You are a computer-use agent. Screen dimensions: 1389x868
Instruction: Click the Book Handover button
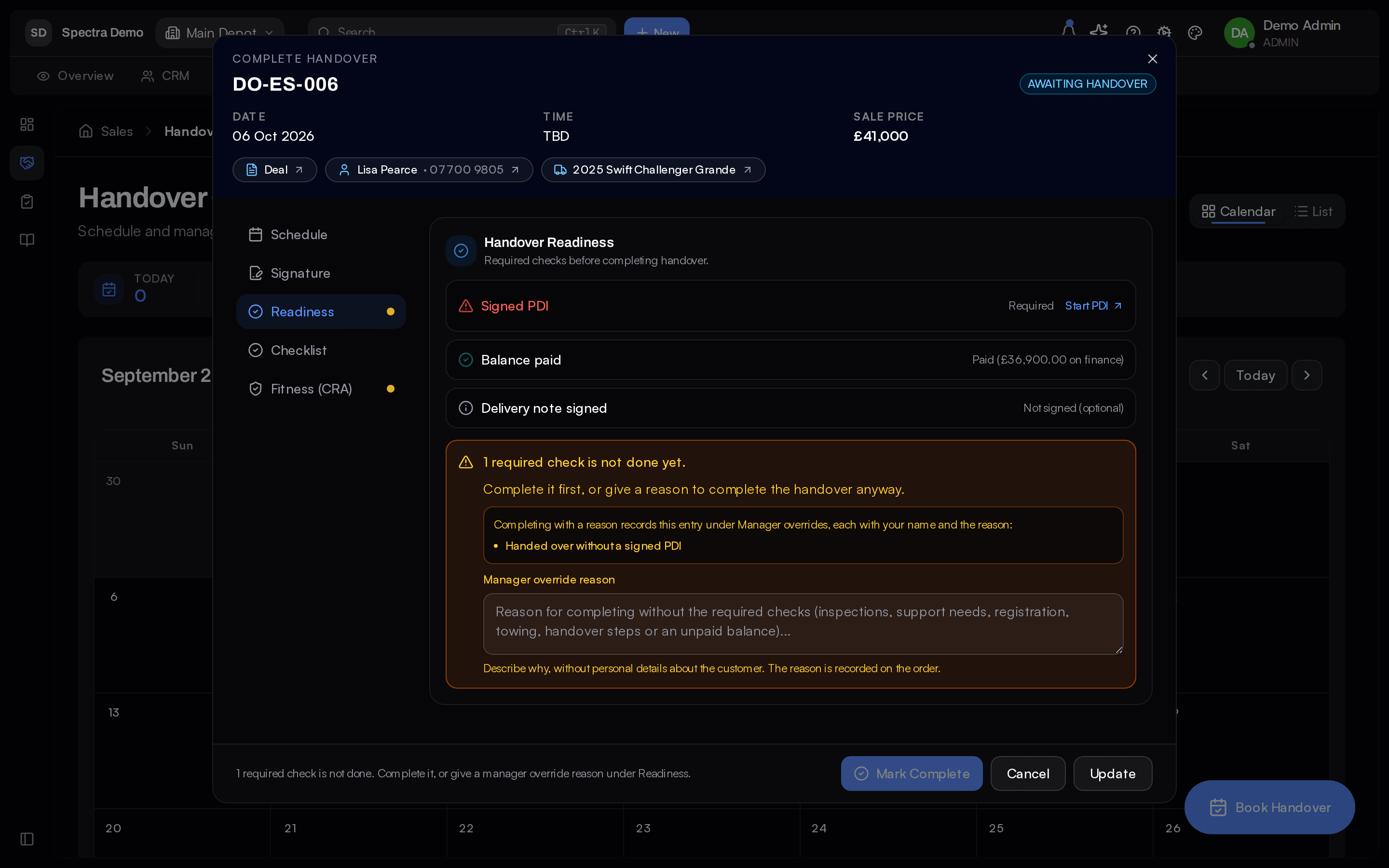tap(1269, 807)
